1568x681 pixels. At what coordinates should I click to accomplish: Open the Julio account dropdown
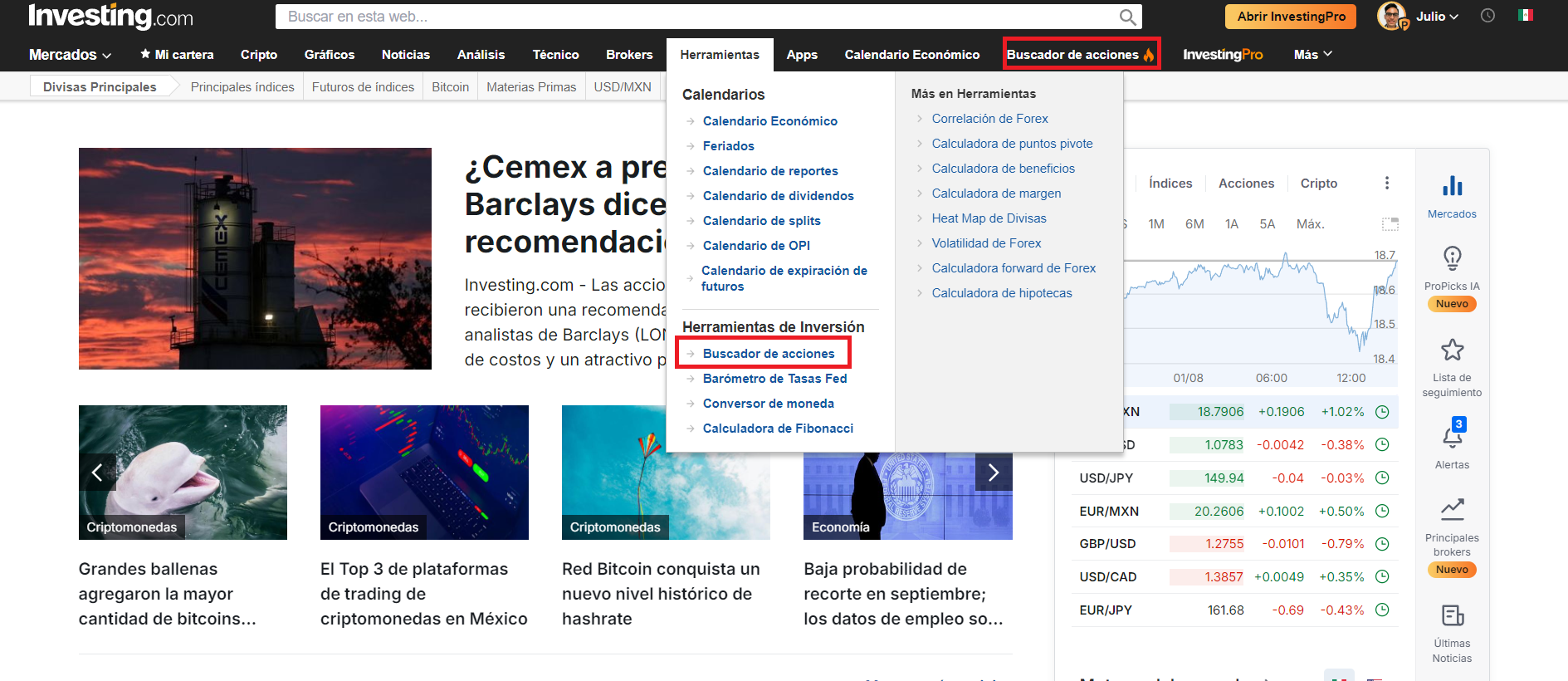coord(1437,17)
